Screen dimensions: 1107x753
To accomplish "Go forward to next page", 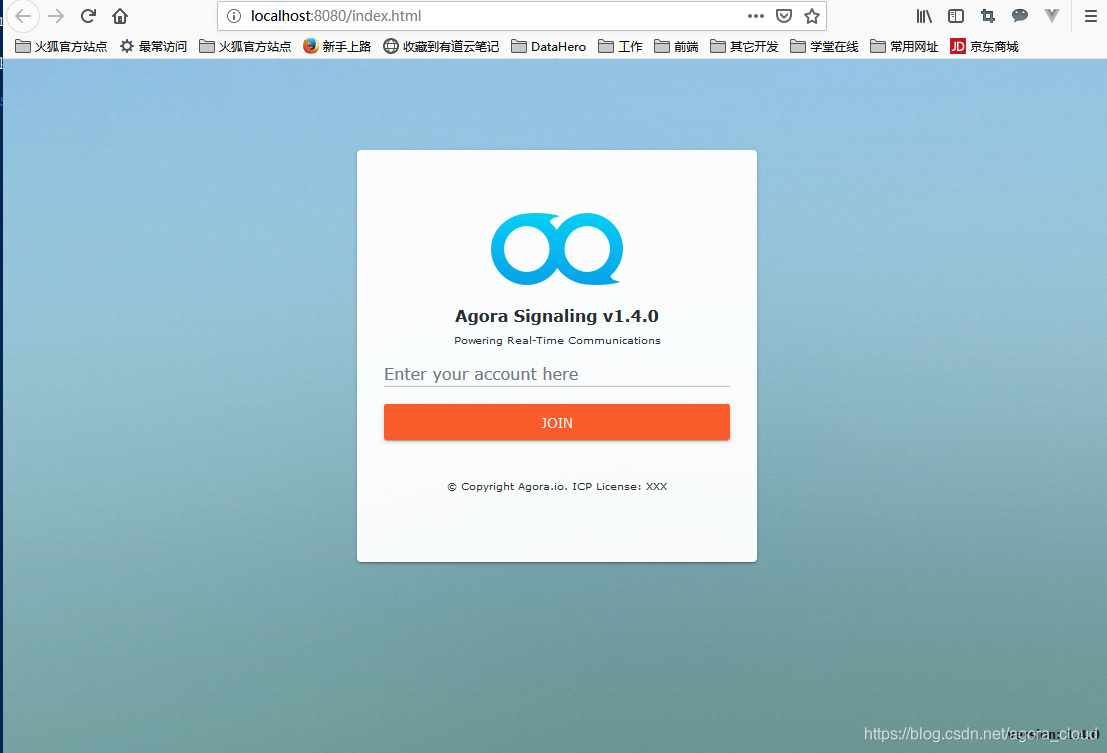I will [x=56, y=16].
